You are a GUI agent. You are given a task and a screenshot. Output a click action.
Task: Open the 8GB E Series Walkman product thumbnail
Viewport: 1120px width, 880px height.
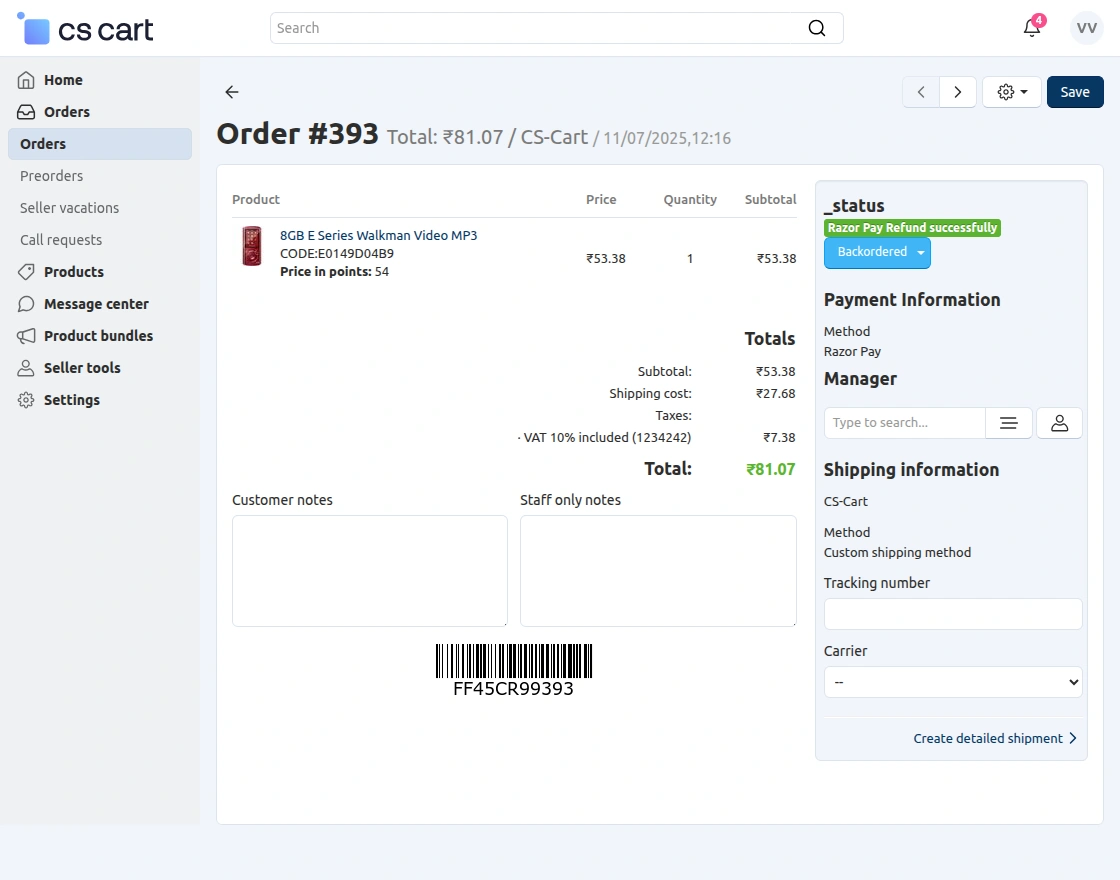point(251,246)
